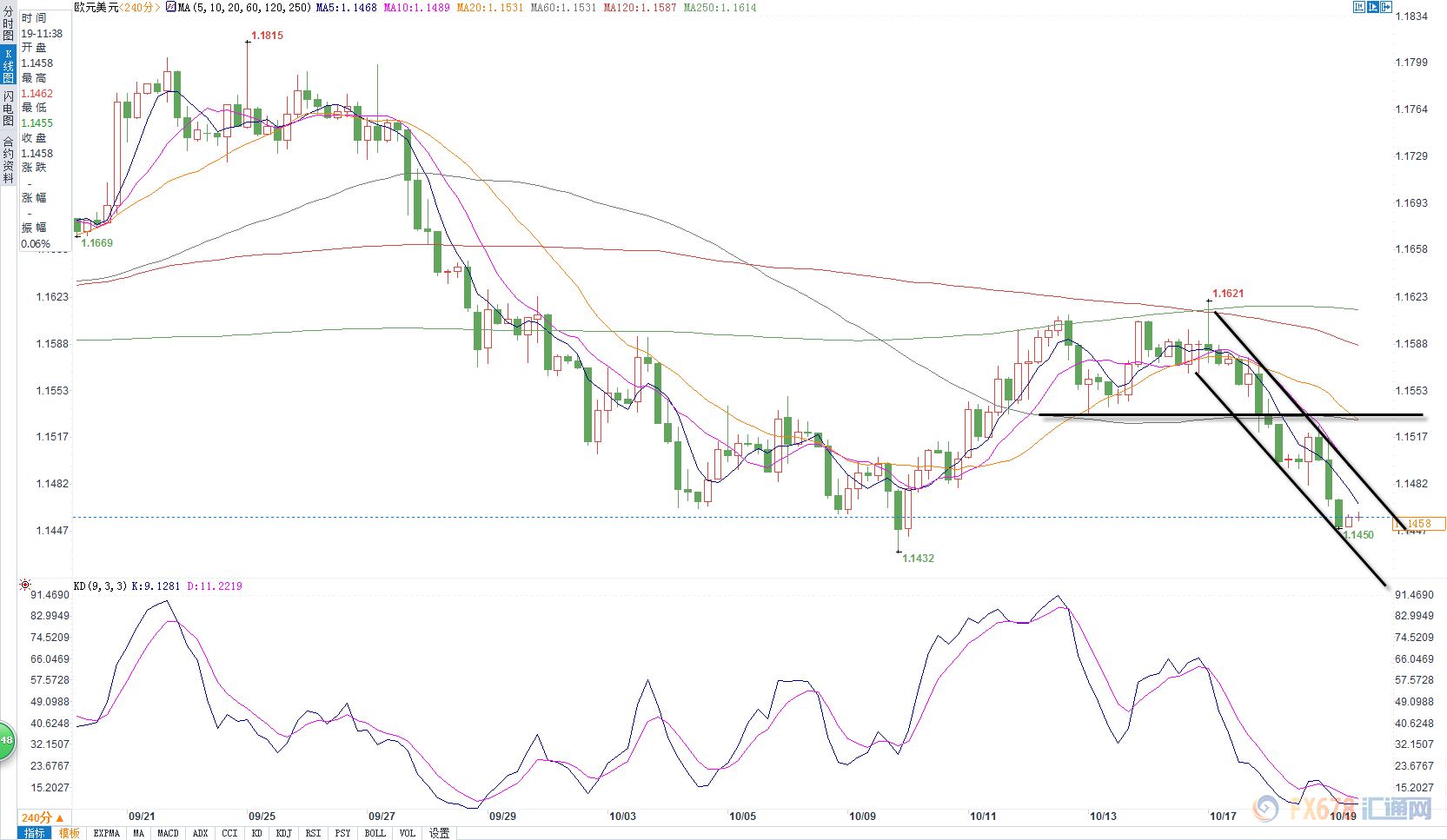The image size is (1447, 840).
Task: Click the highlighted middle axis-play icon
Action: [x=1373, y=7]
